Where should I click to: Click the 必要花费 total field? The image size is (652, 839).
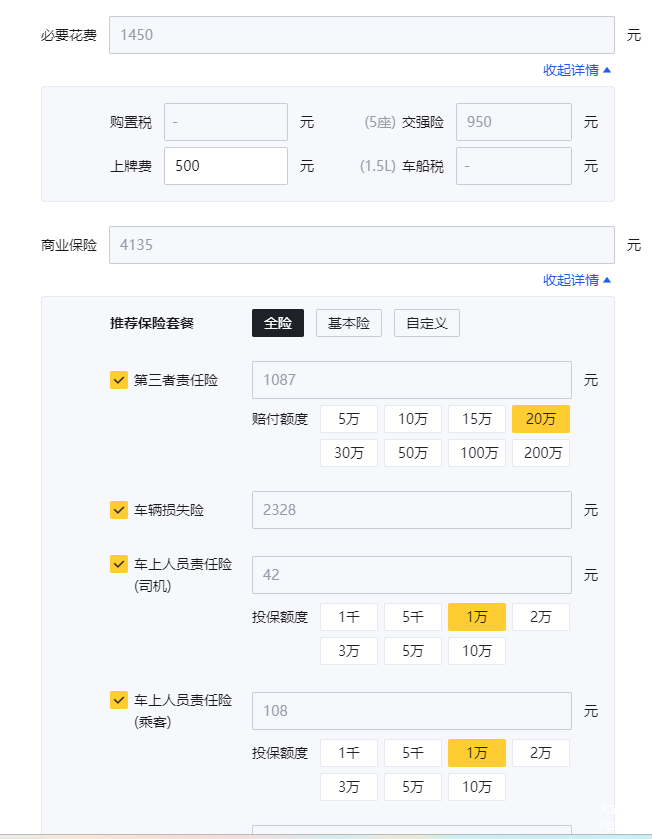pyautogui.click(x=361, y=35)
